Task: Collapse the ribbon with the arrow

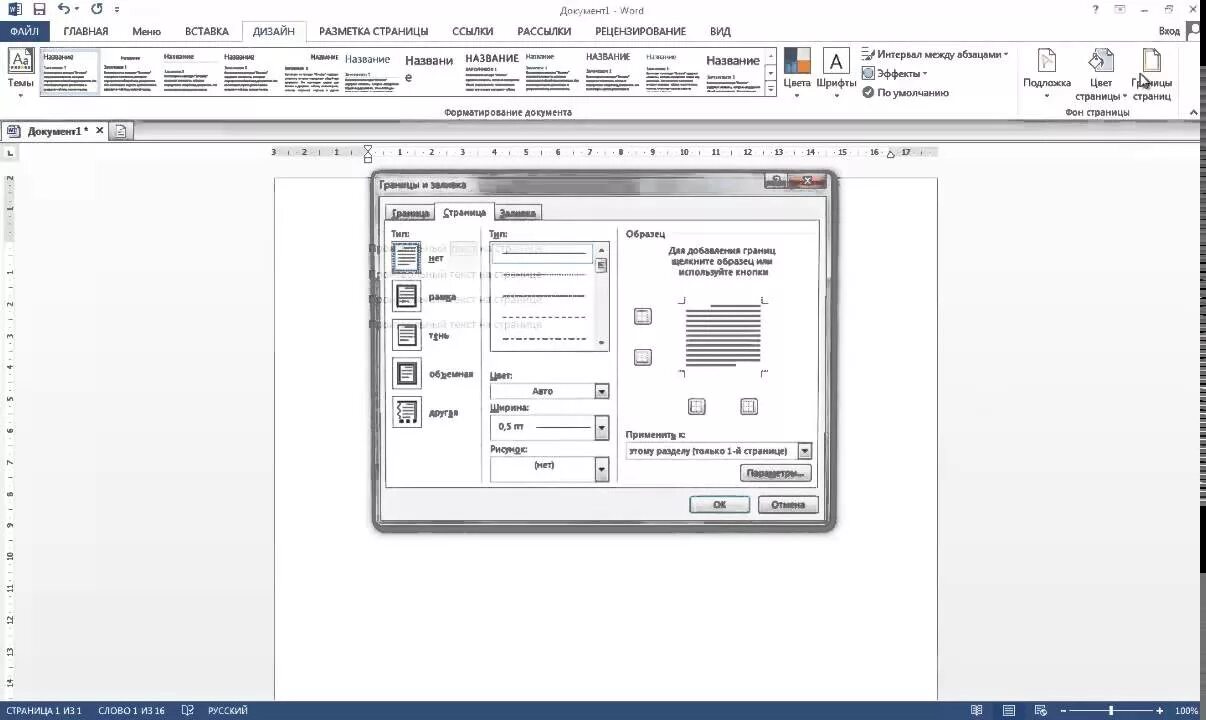Action: 1194,113
